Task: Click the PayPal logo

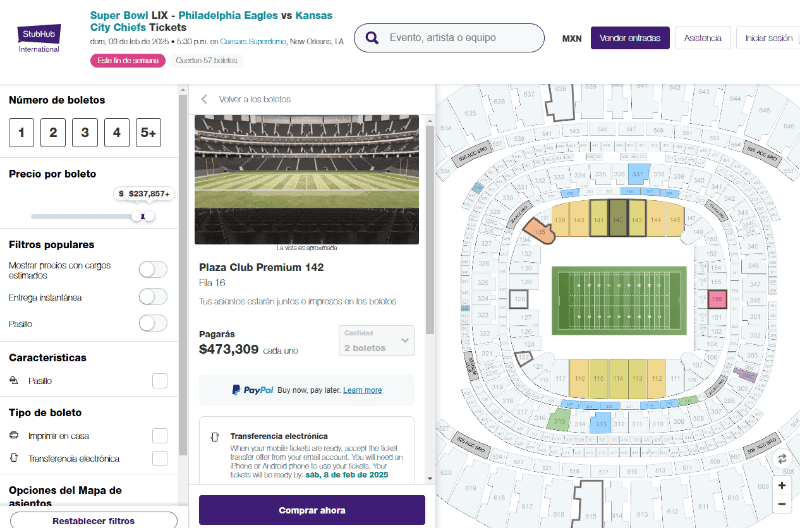Action: (252, 390)
